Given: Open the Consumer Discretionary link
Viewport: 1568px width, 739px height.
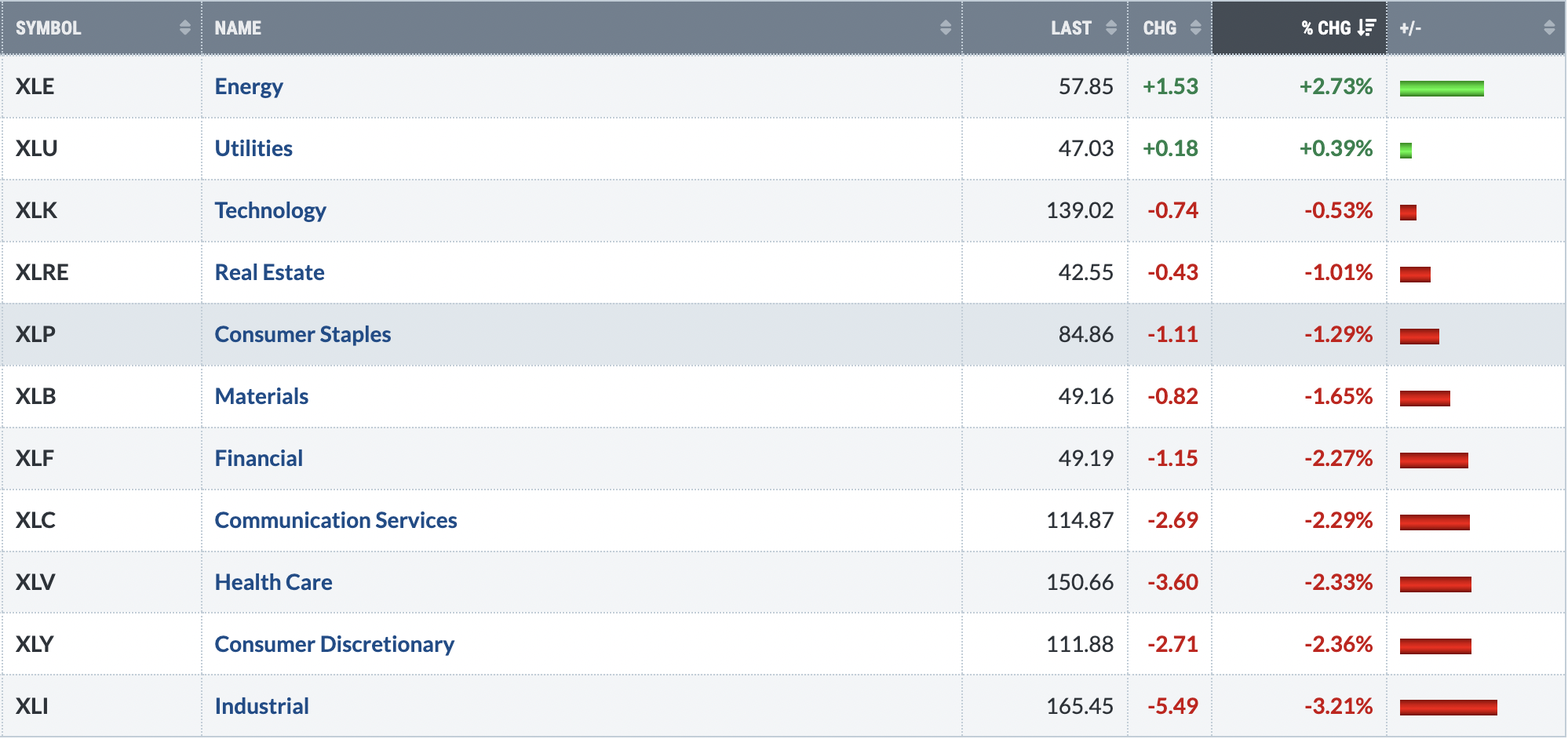Looking at the screenshot, I should (x=334, y=644).
